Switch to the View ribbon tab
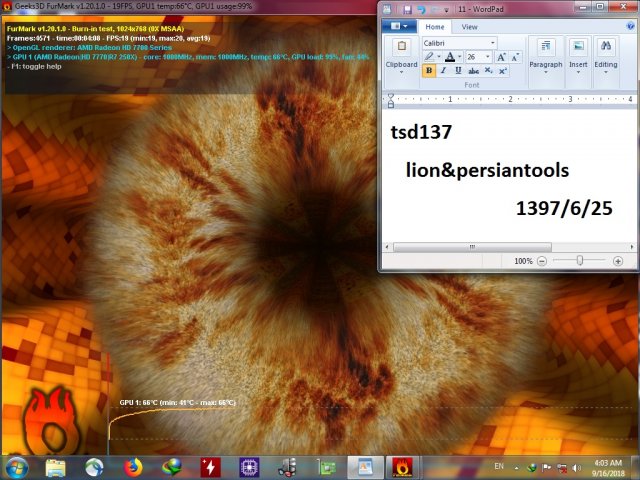The height and width of the screenshot is (480, 640). coord(468,27)
